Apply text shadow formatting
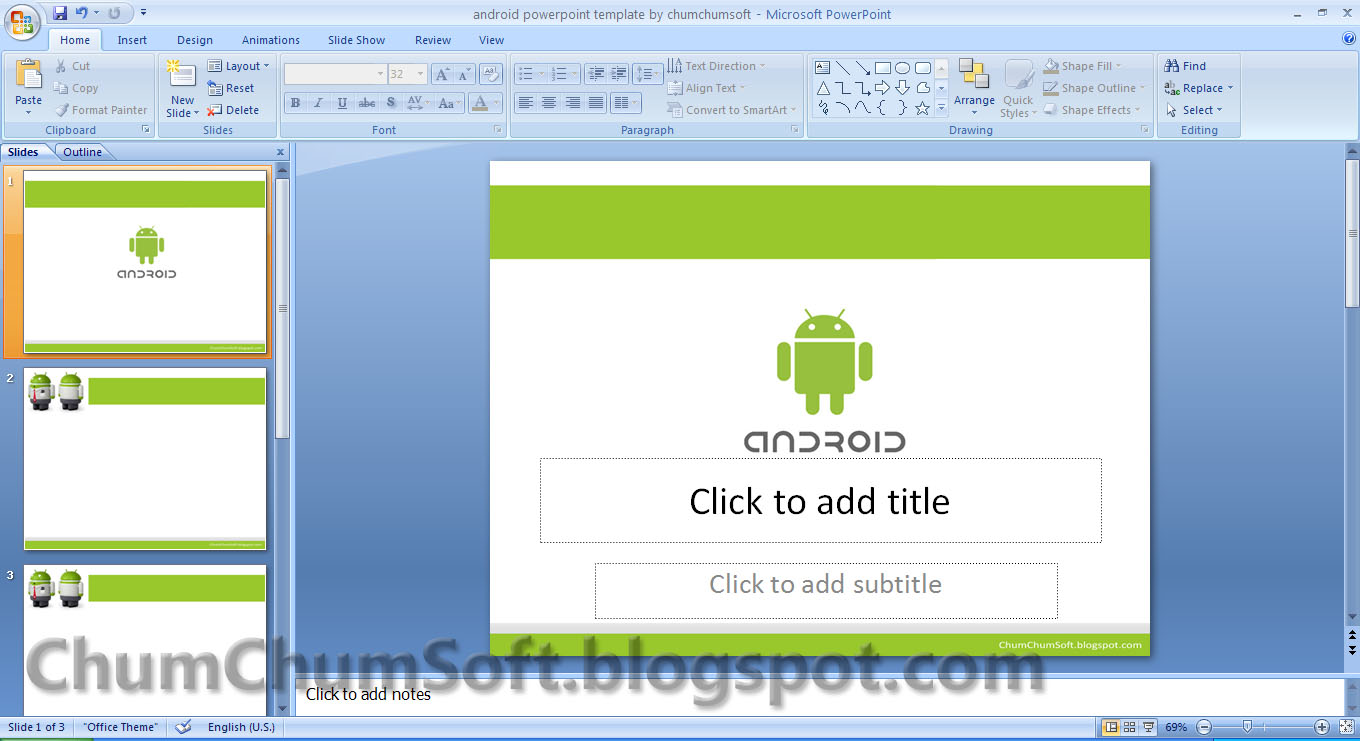The width and height of the screenshot is (1360, 741). tap(390, 102)
